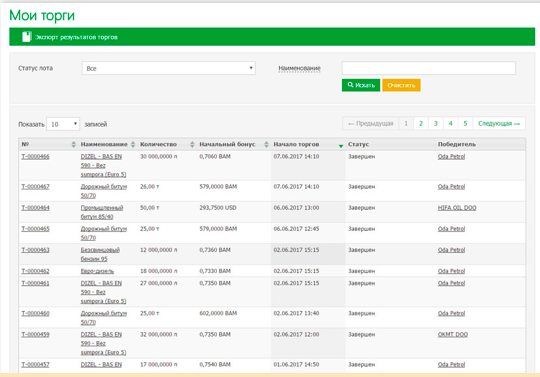The width and height of the screenshot is (540, 377).
Task: Open the Статус лота dropdown
Action: 168,68
